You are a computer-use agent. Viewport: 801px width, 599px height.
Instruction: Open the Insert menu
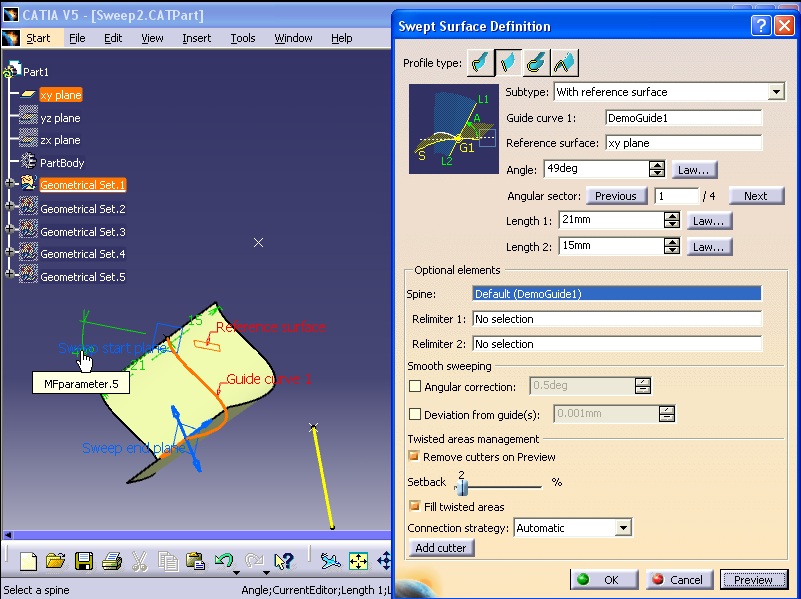196,38
